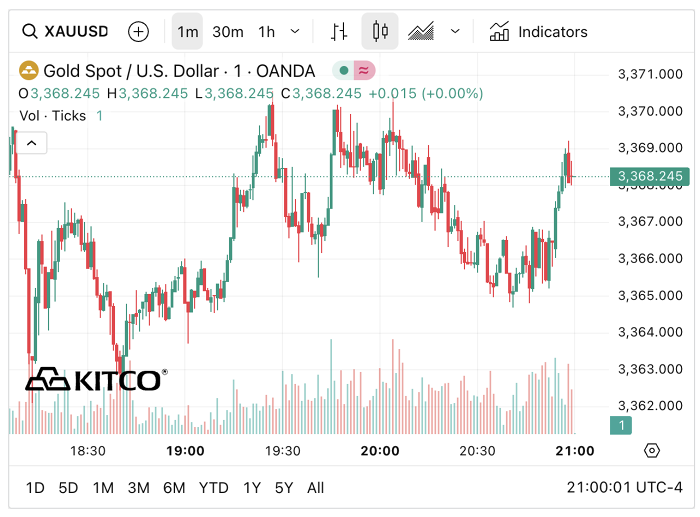Click the compare or add symbol plus icon
This screenshot has height=517, width=700.
pyautogui.click(x=138, y=32)
